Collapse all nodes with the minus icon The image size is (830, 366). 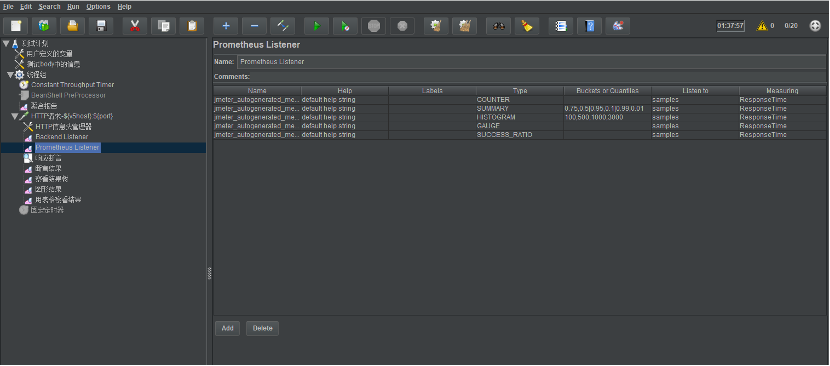pyautogui.click(x=255, y=26)
